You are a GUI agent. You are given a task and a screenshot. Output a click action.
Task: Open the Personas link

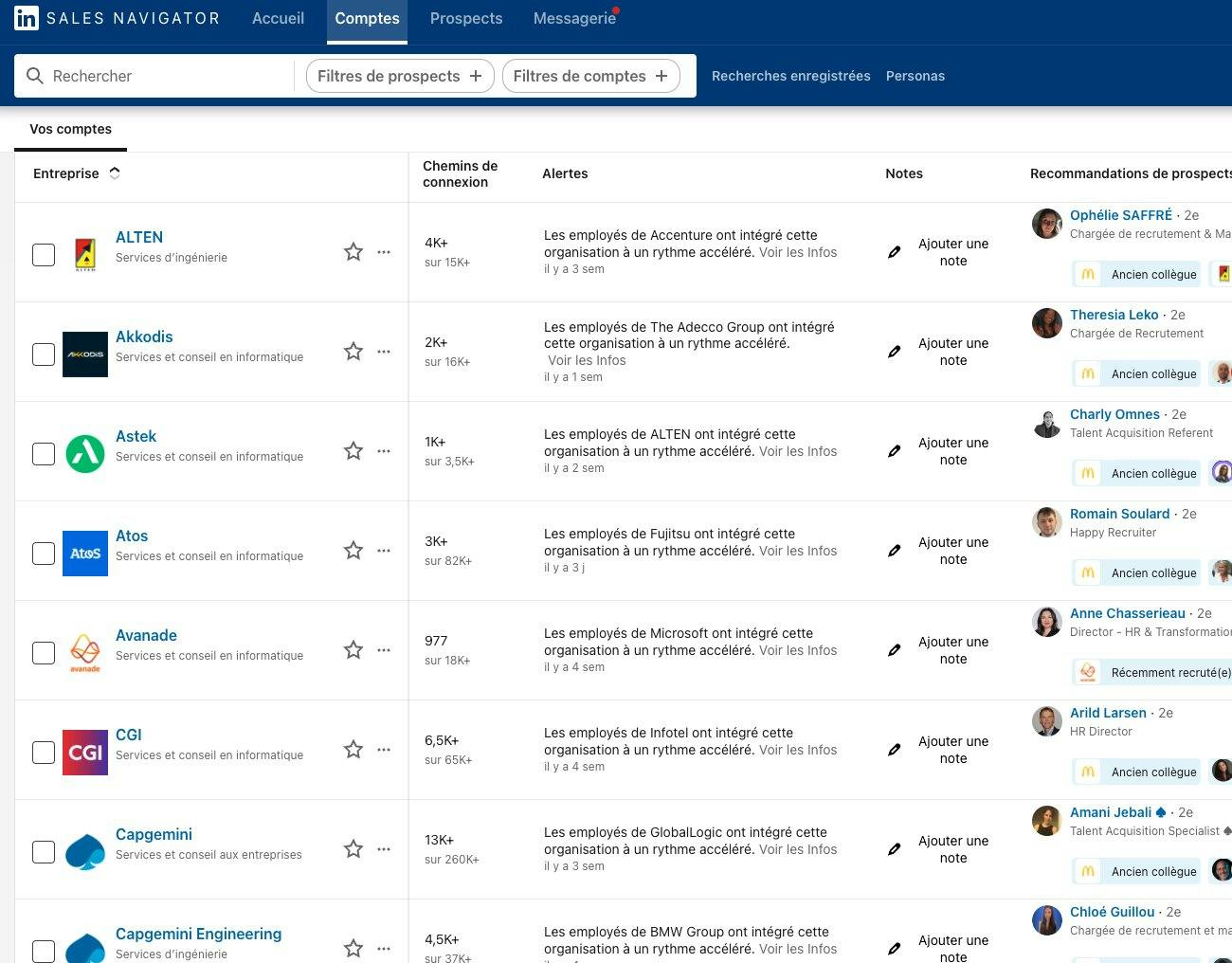tap(915, 76)
